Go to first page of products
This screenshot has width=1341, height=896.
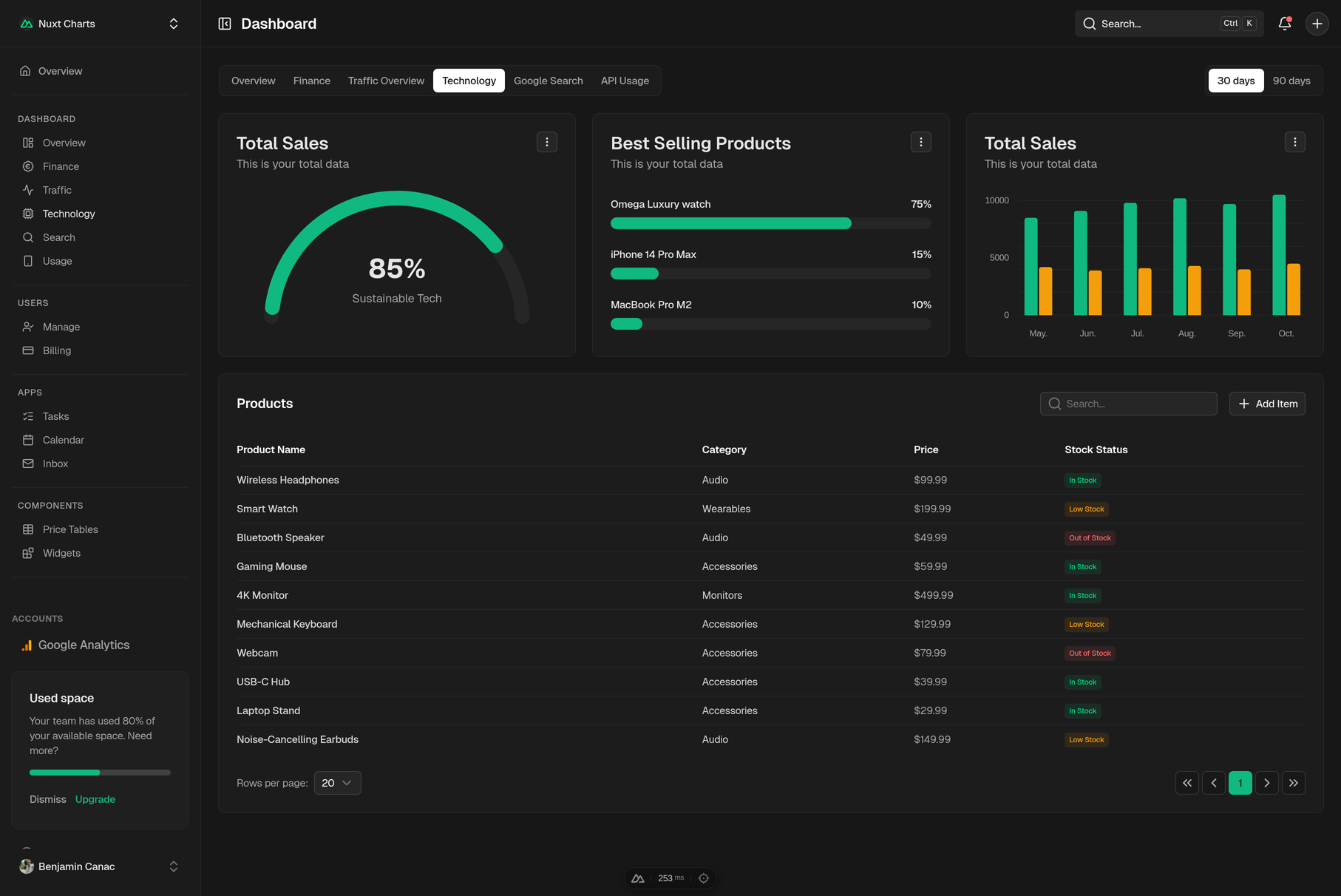tap(1186, 783)
